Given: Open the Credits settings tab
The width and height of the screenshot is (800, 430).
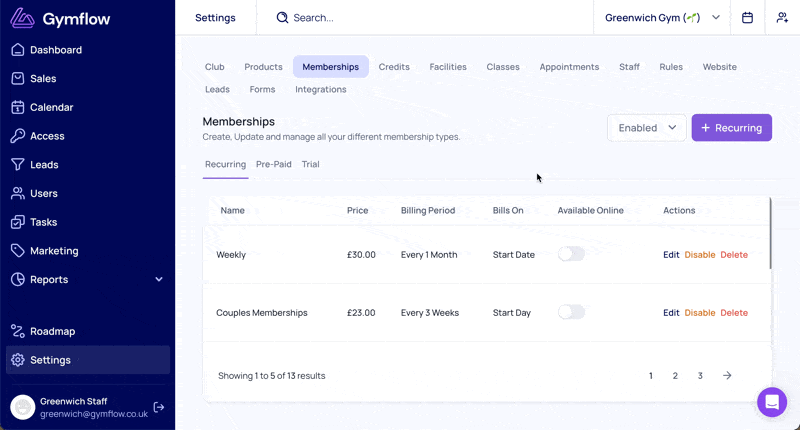Looking at the screenshot, I should tap(394, 67).
